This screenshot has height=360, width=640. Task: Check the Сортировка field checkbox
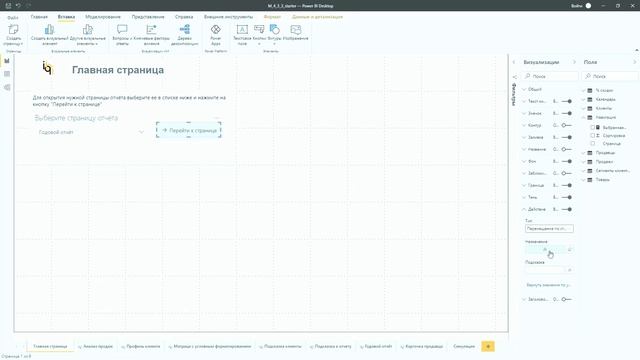pos(593,136)
